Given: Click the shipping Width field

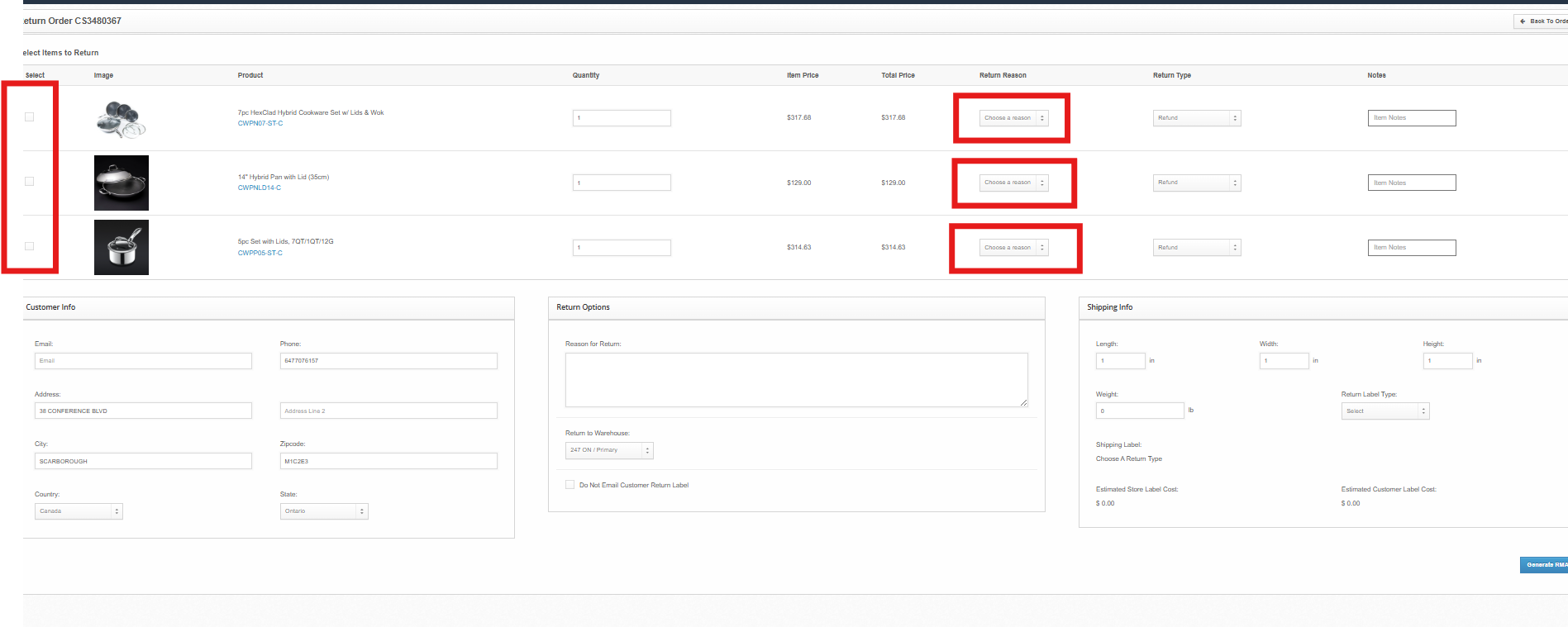Looking at the screenshot, I should (x=1284, y=361).
